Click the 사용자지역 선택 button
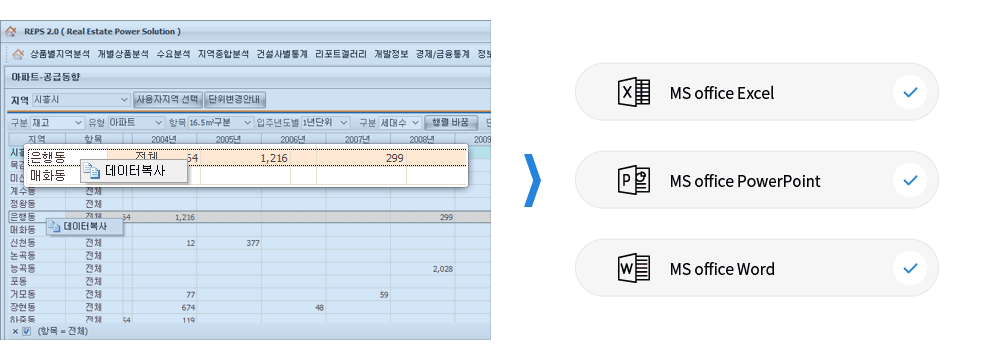 coord(167,100)
